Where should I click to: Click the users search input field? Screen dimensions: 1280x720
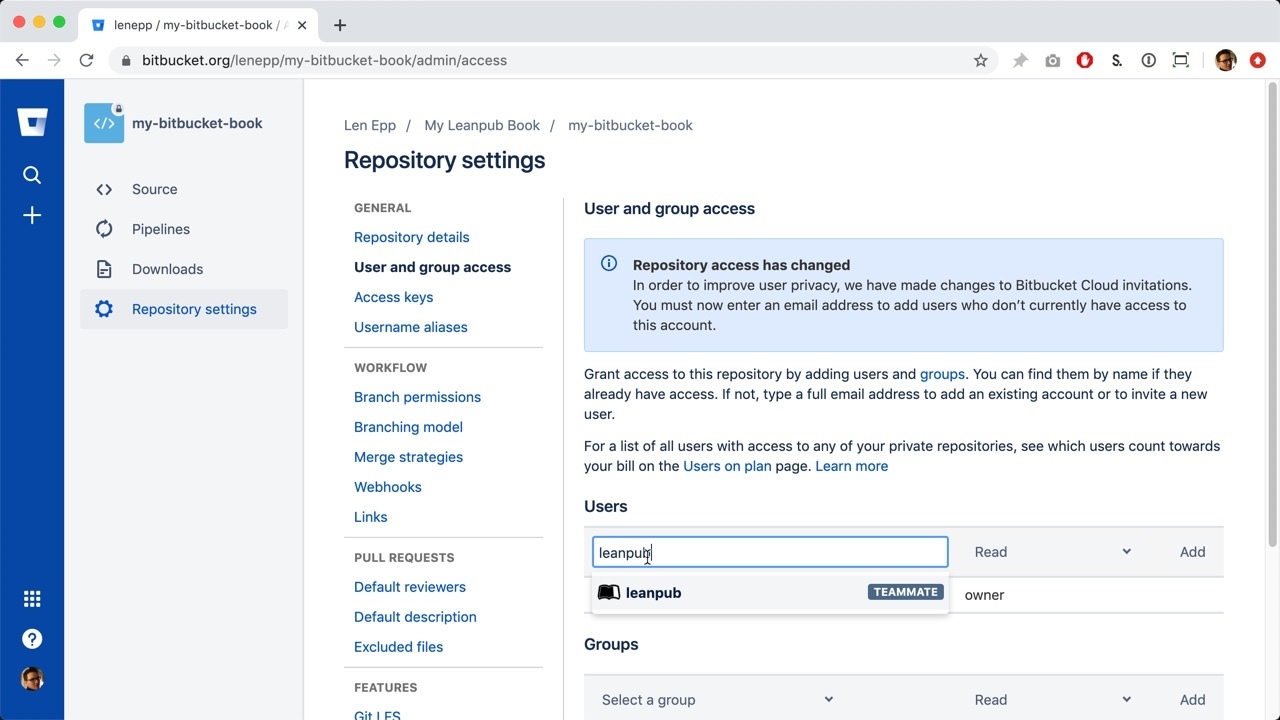768,552
